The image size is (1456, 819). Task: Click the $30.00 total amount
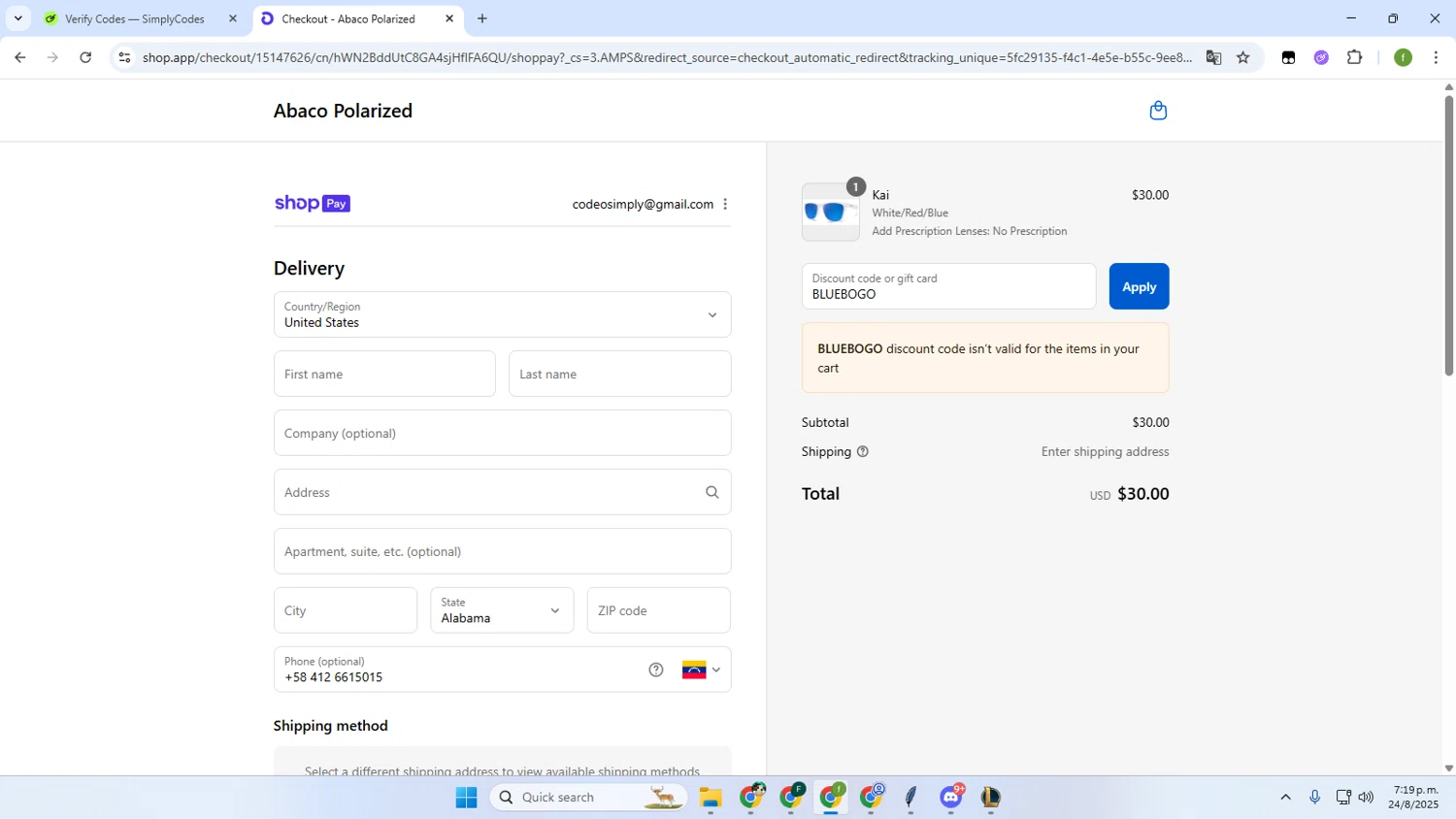coord(1143,493)
